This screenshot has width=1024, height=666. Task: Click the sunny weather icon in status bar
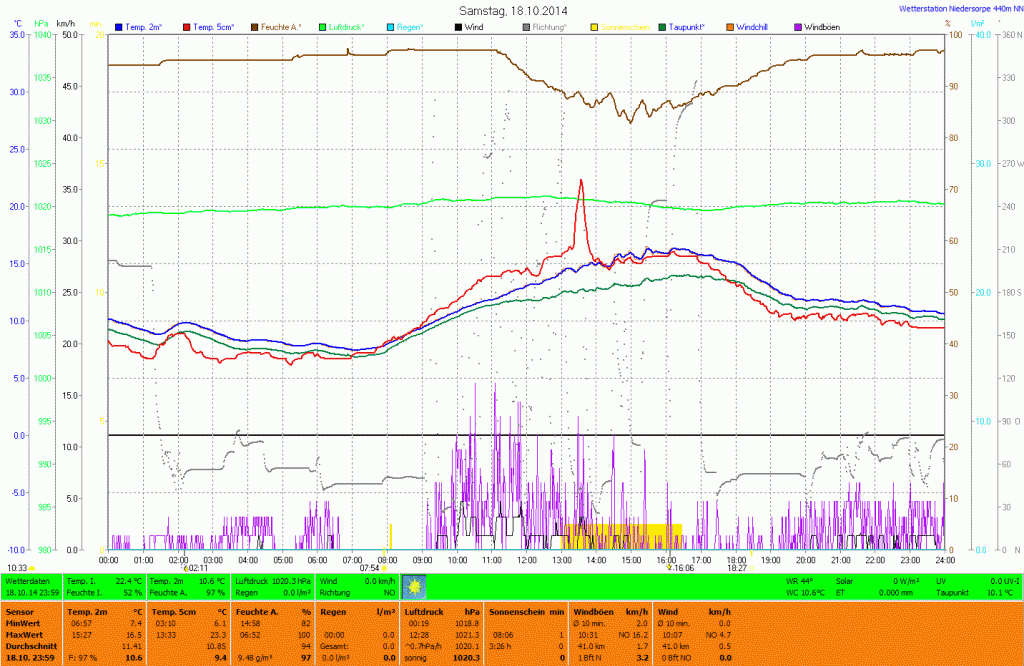pyautogui.click(x=413, y=586)
